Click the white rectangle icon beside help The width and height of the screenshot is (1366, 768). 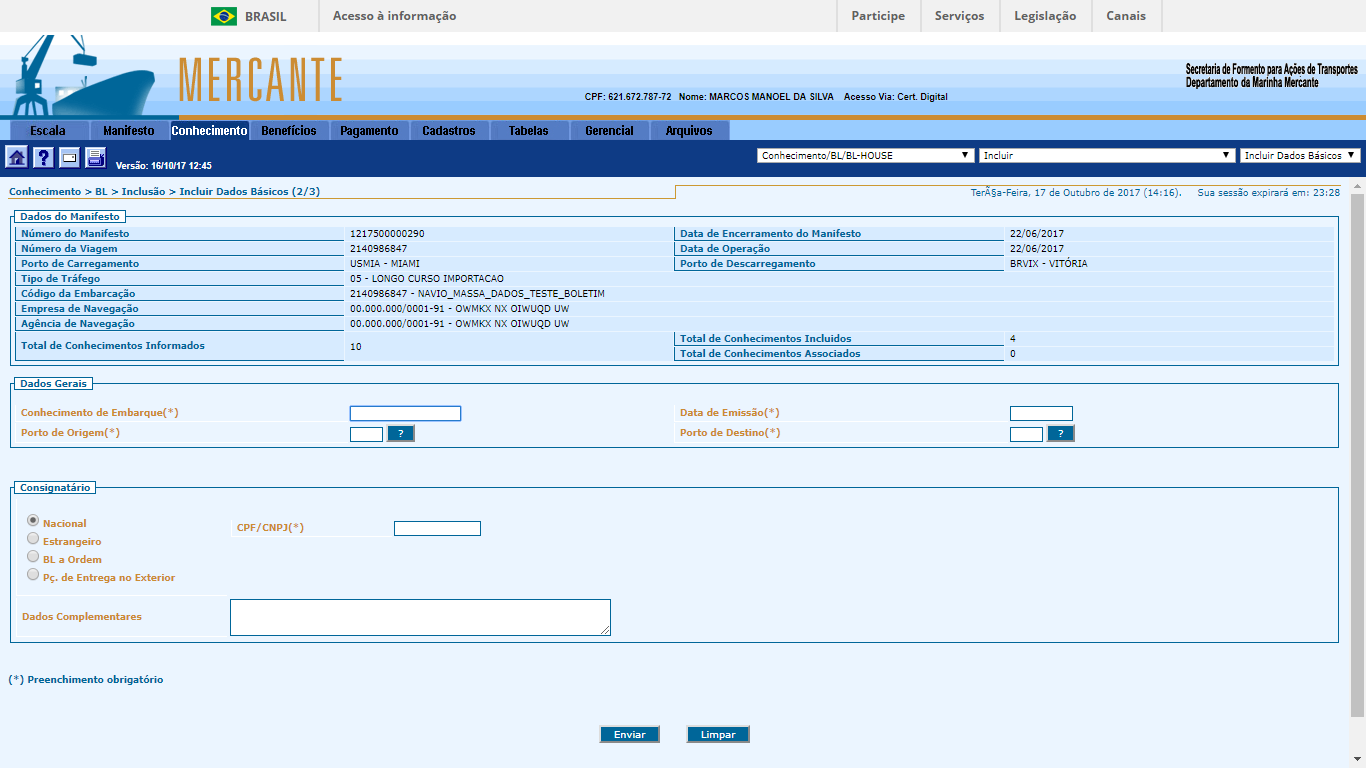[69, 157]
